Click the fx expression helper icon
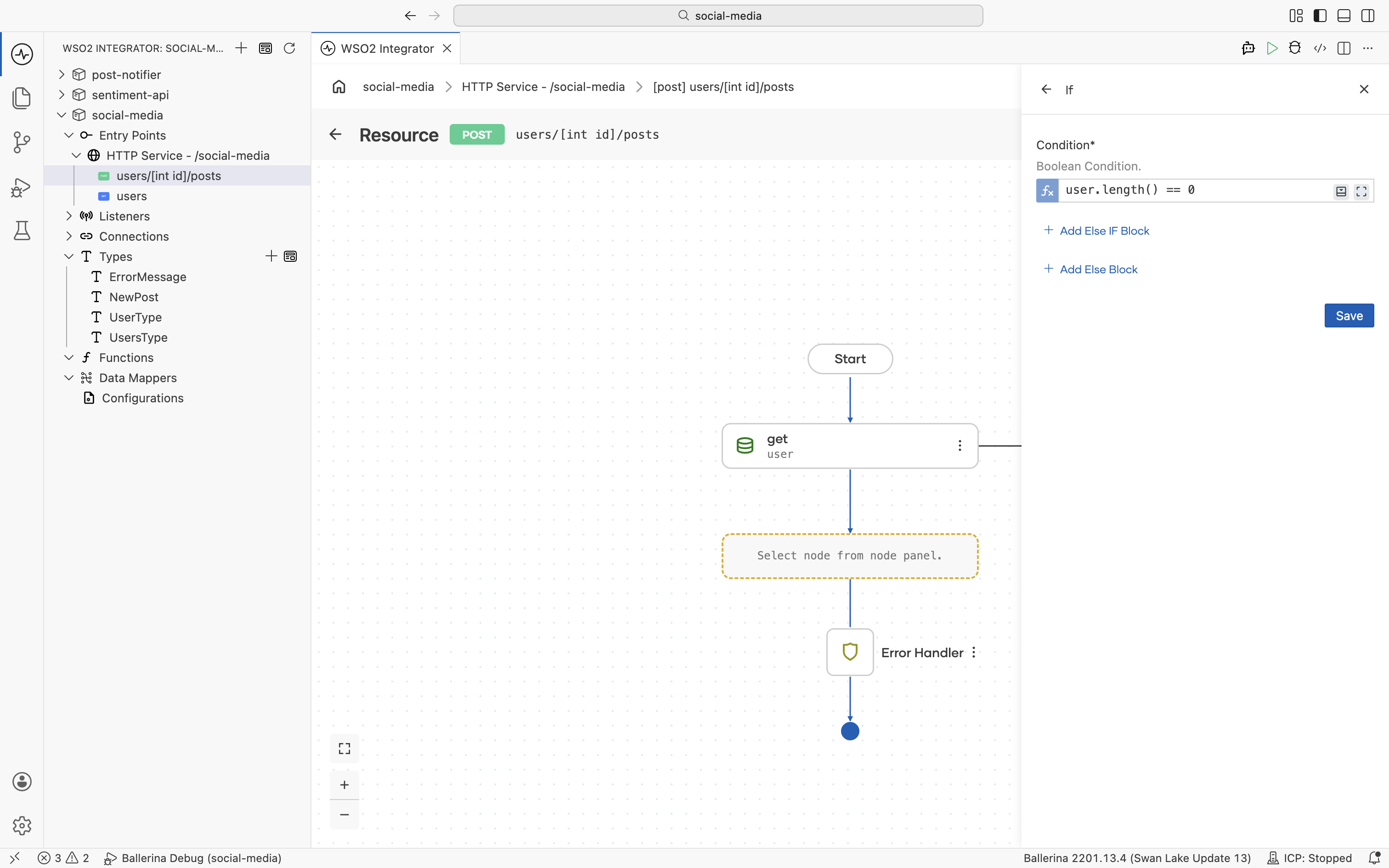1389x868 pixels. click(x=1047, y=191)
